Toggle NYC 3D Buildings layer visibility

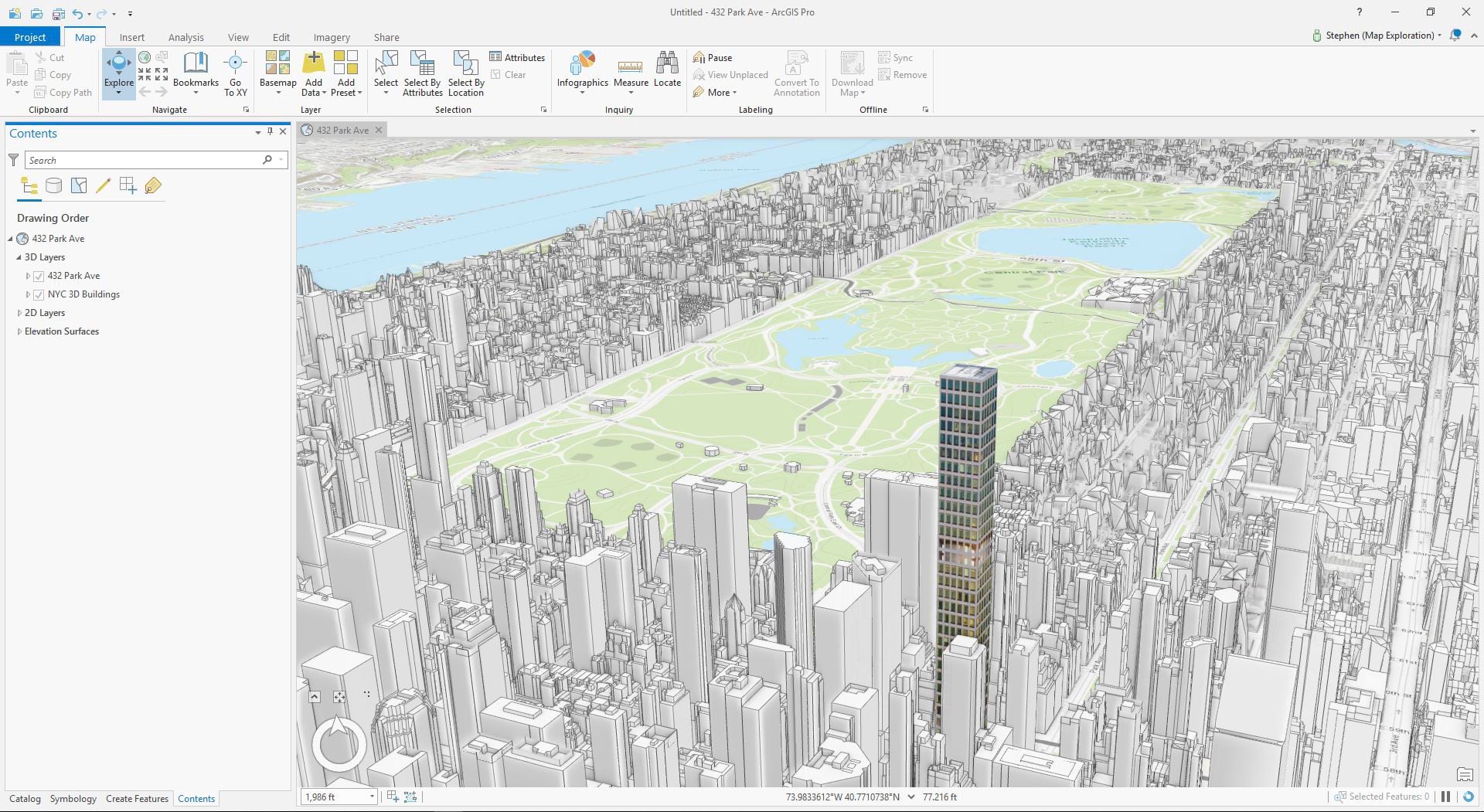click(x=39, y=294)
